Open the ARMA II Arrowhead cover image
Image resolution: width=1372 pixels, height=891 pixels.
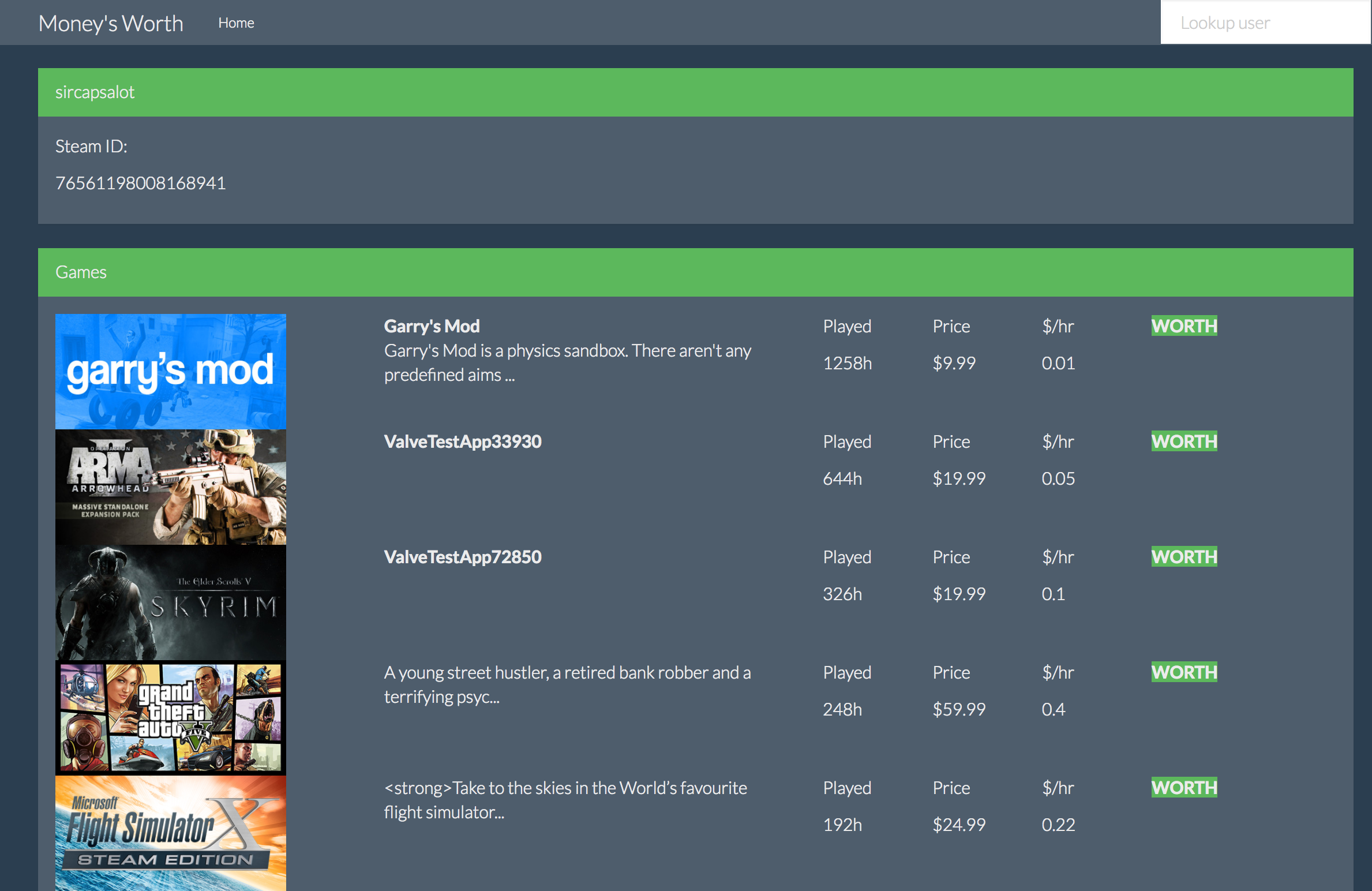pos(170,486)
